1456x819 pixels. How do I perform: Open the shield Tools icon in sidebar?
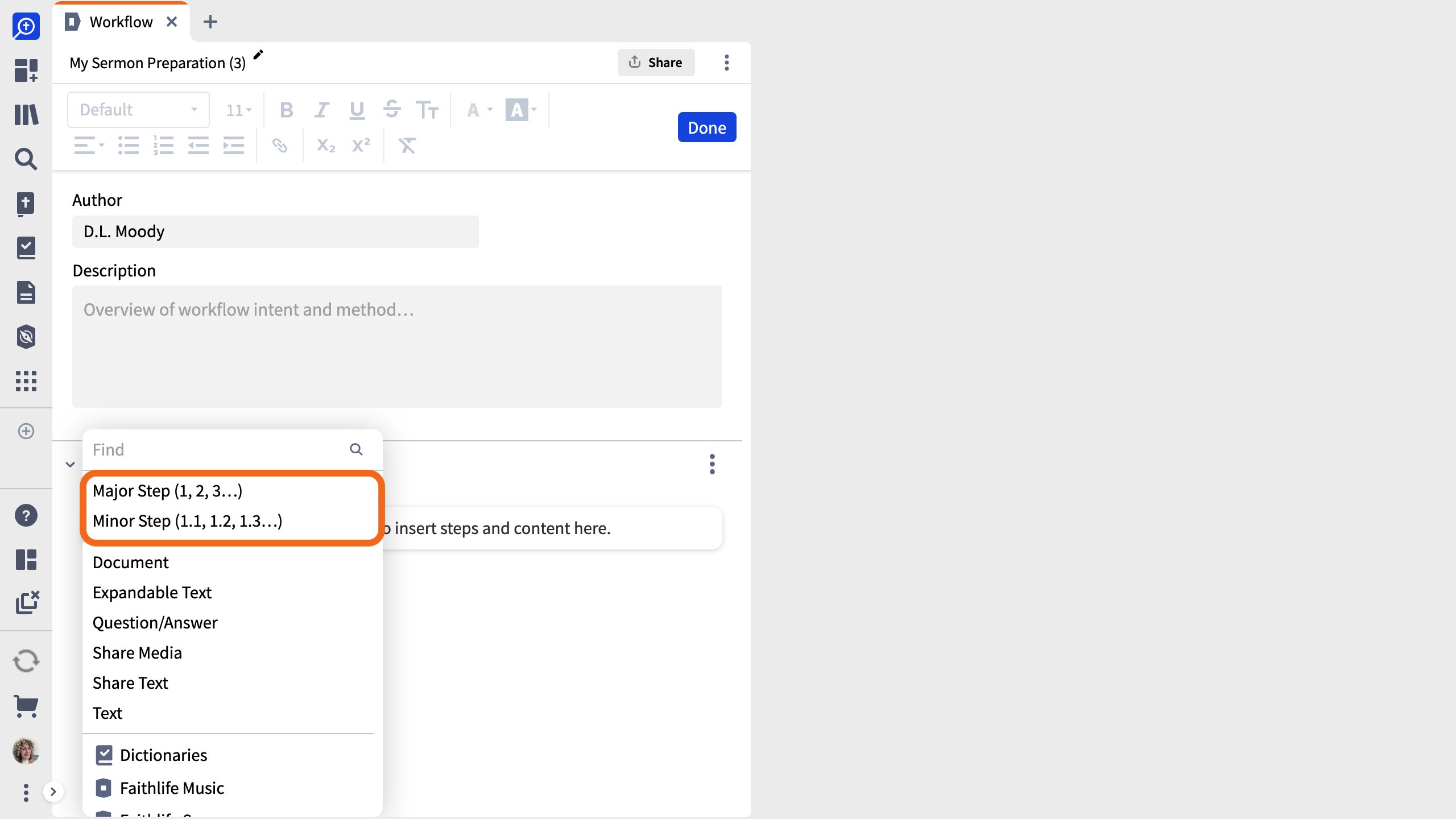point(26,337)
